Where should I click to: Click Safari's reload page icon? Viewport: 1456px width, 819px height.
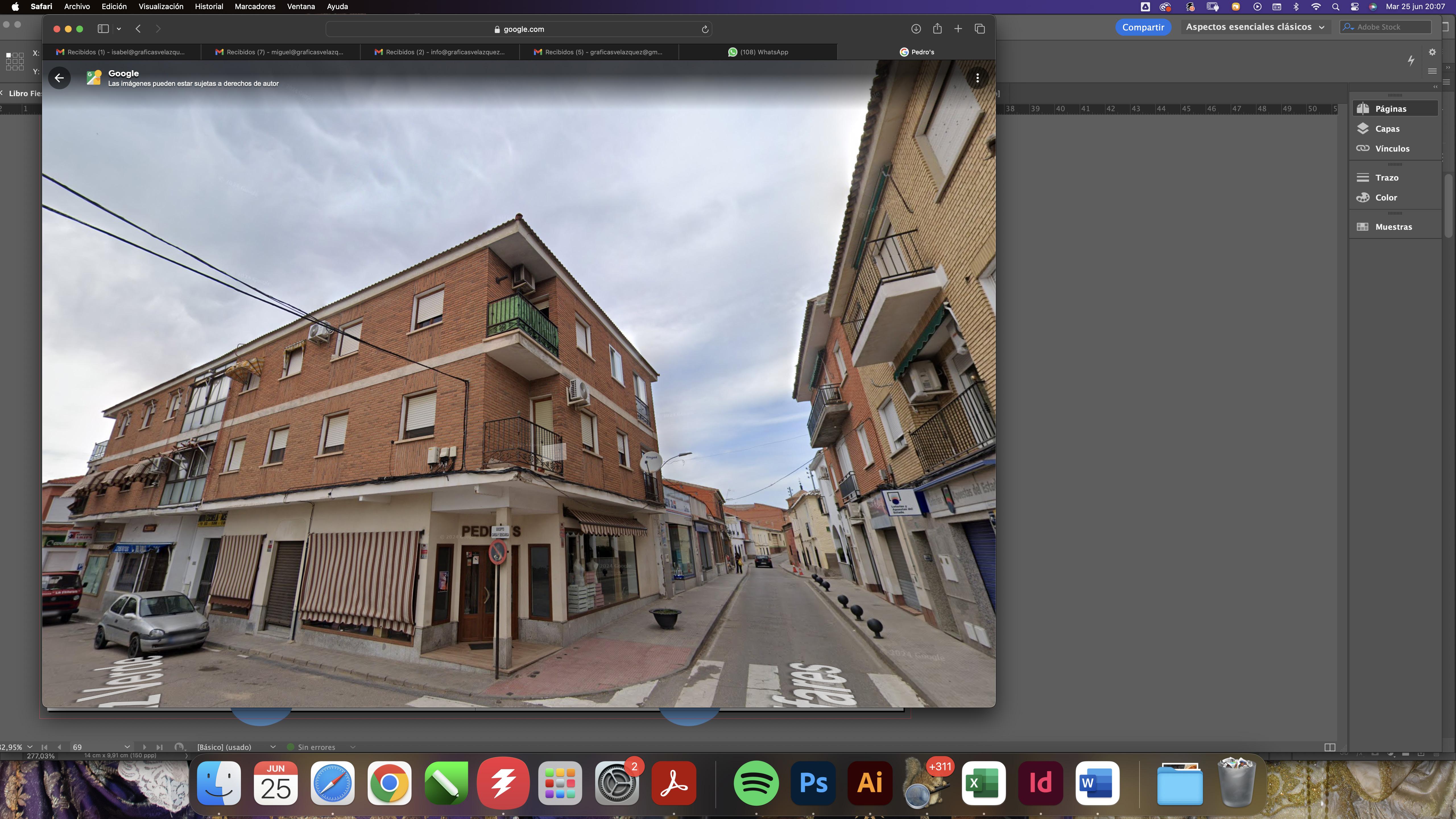705,29
